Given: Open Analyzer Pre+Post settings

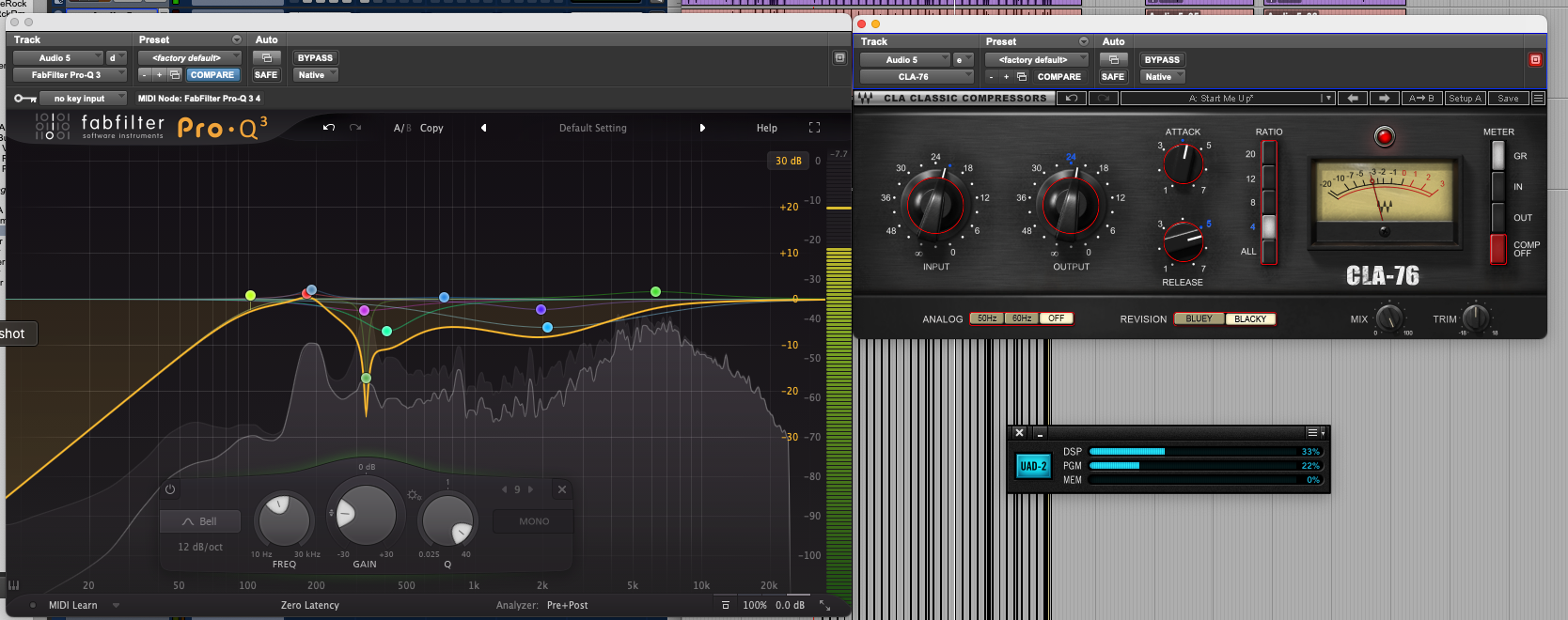Looking at the screenshot, I should point(567,606).
